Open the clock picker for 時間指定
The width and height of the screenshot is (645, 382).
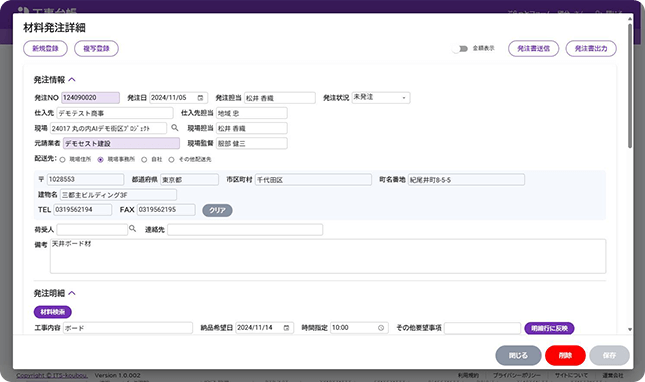[381, 328]
